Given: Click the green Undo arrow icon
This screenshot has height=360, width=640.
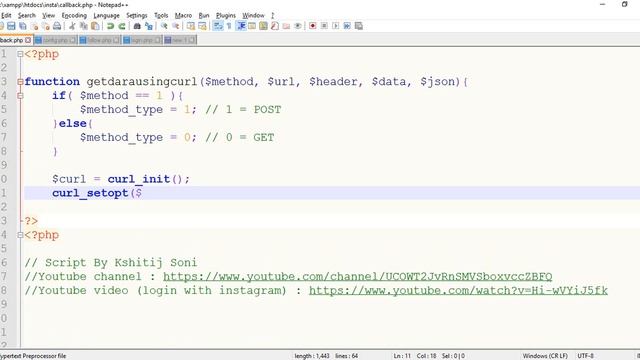Looking at the screenshot, I should 110,26.
